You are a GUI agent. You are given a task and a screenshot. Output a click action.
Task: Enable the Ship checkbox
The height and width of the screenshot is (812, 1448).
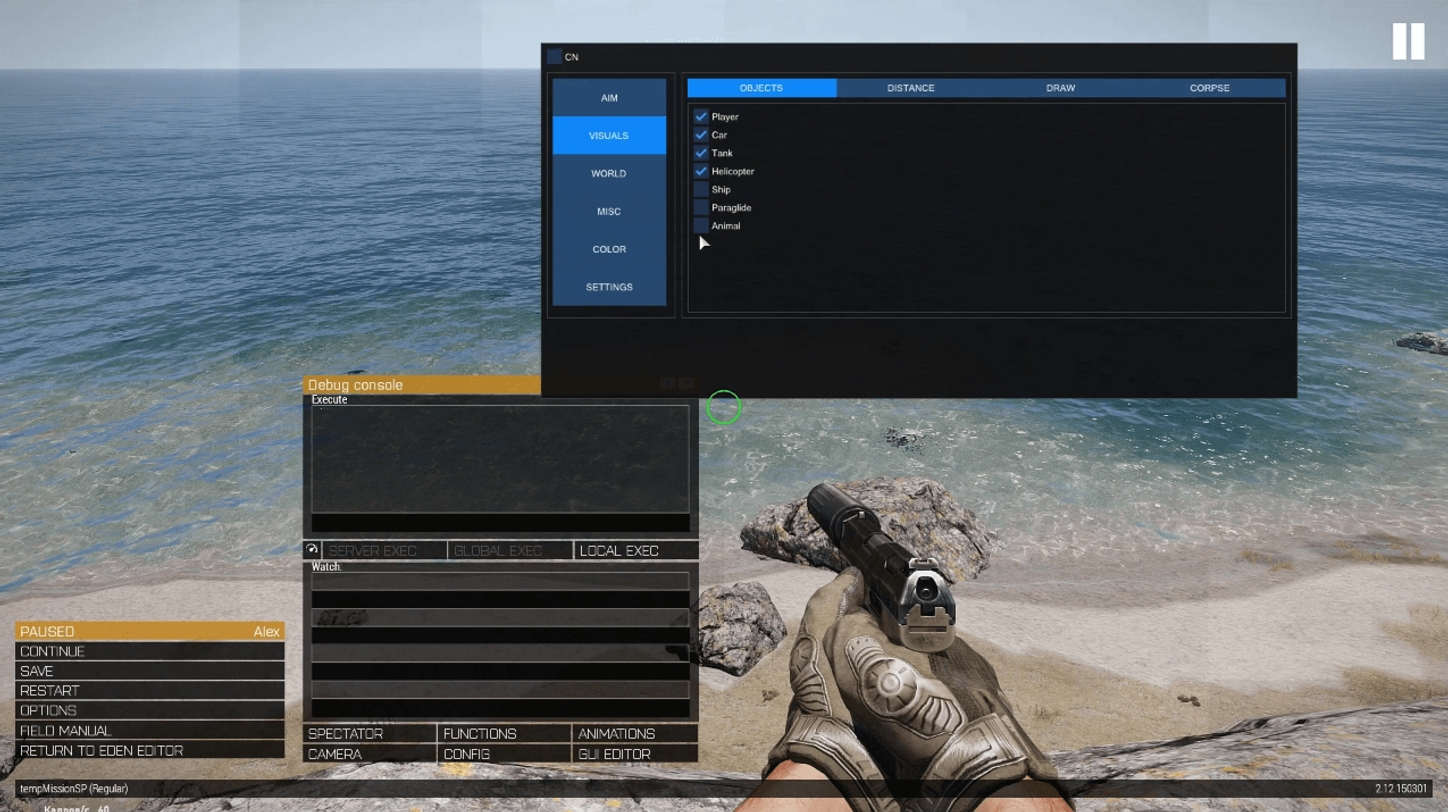pos(701,189)
